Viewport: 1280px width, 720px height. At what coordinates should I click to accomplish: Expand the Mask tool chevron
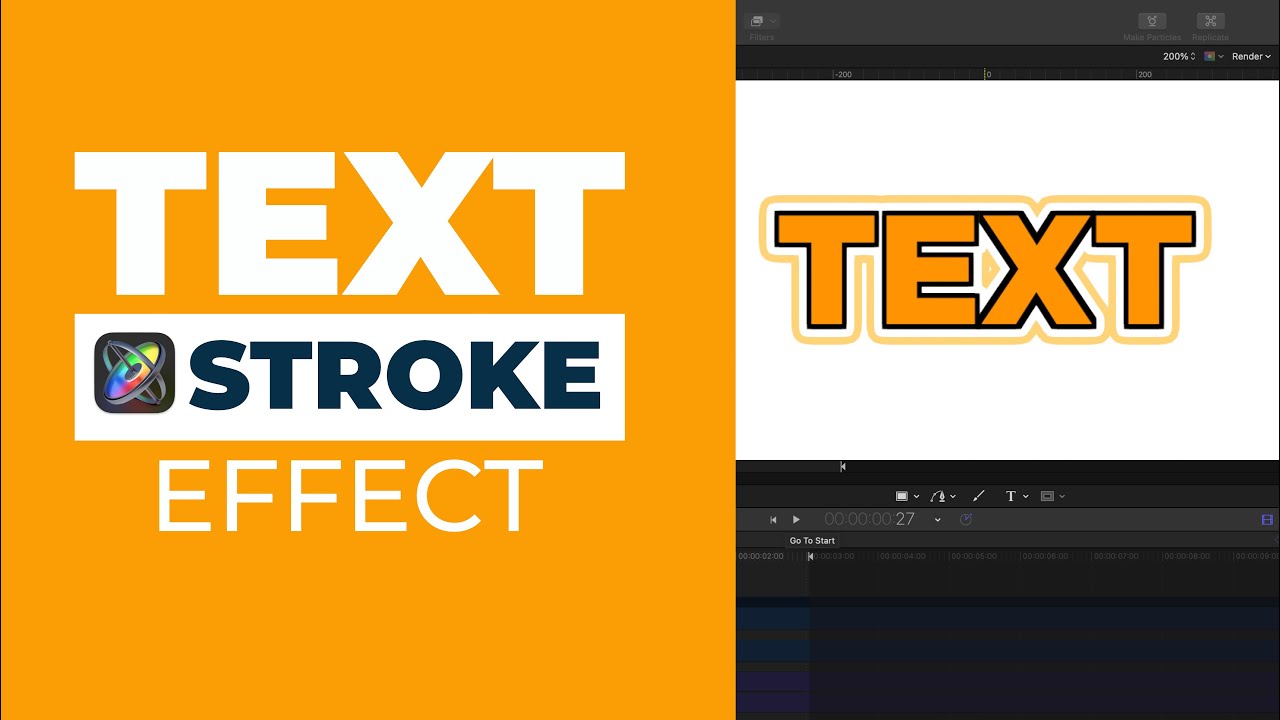click(x=1062, y=497)
